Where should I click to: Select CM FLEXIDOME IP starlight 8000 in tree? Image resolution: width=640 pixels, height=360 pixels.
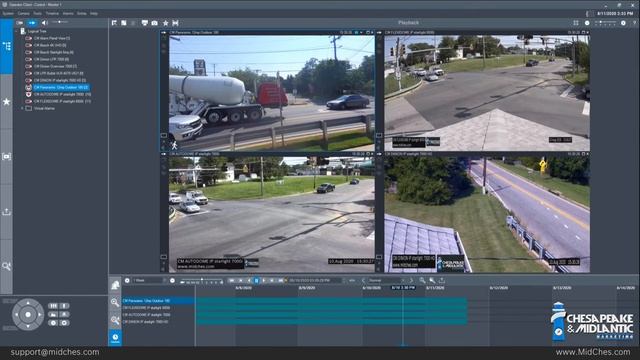(x=62, y=101)
